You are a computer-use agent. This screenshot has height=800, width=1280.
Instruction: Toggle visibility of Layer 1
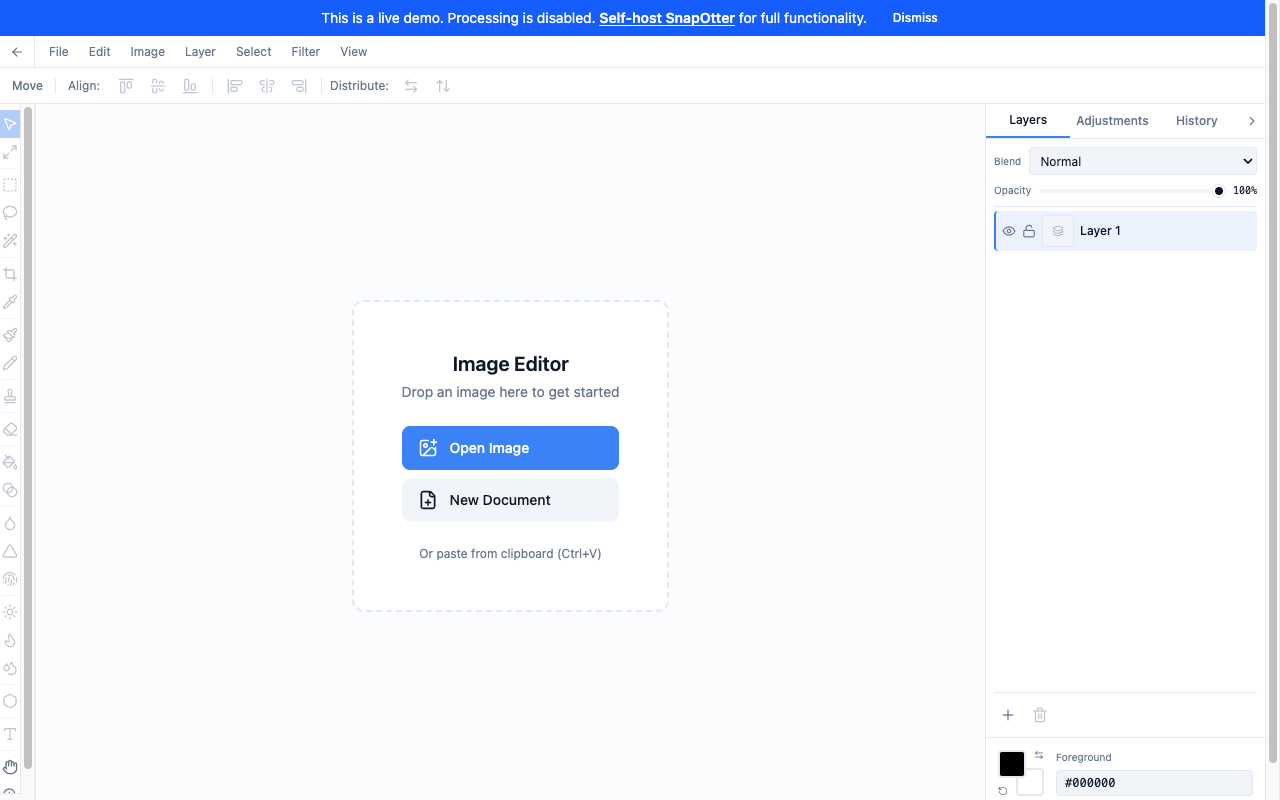click(1009, 231)
